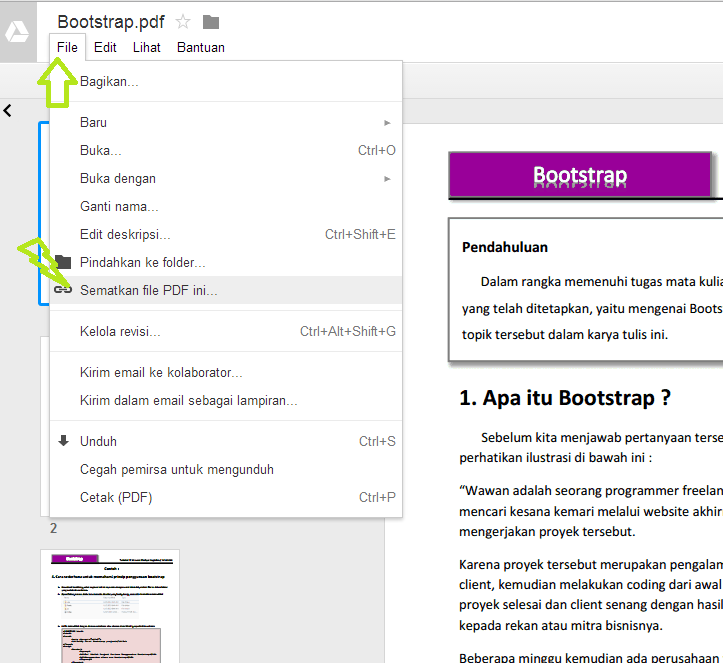The image size is (723, 663).
Task: Open the Edit menu
Action: 105,47
